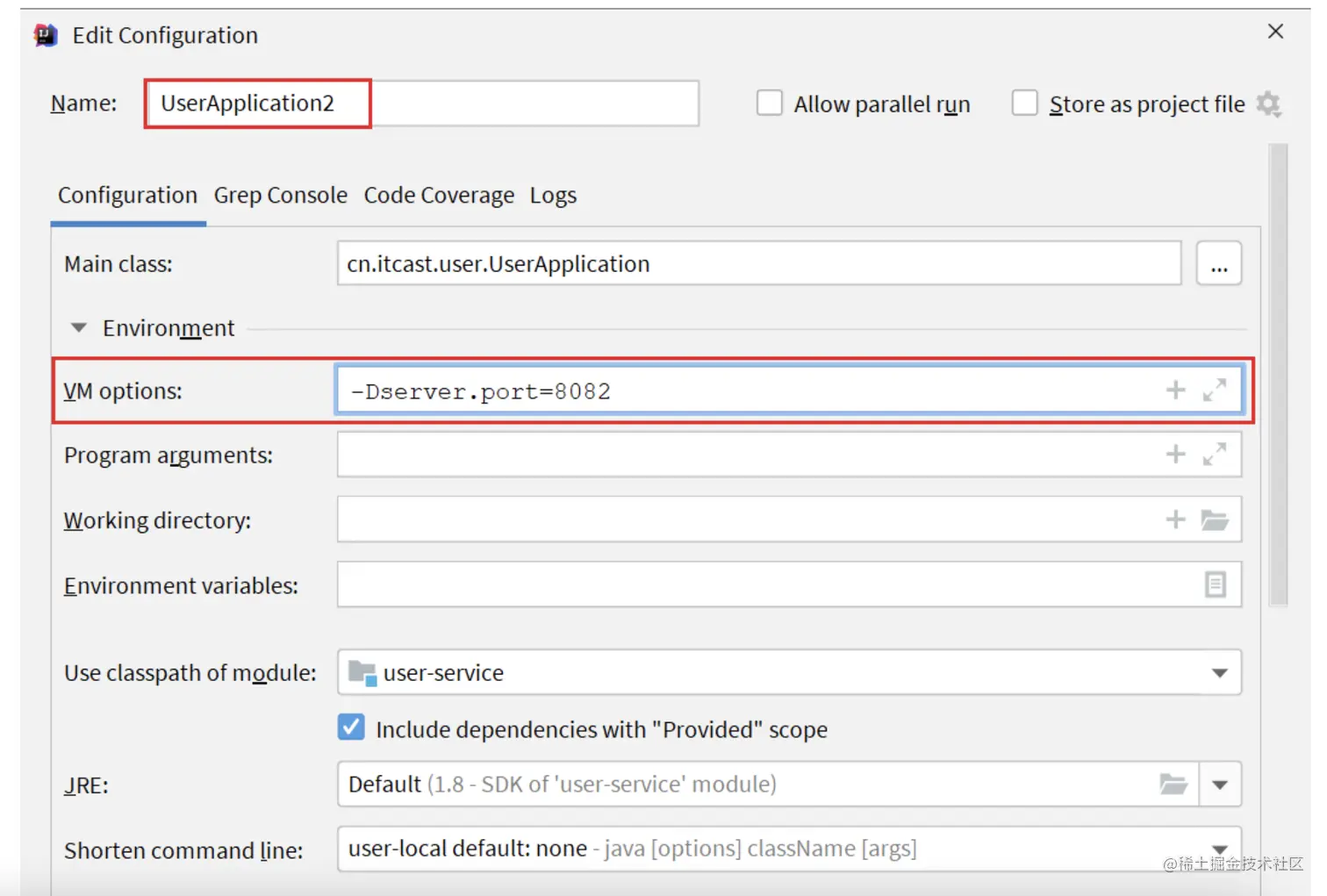1327x896 pixels.
Task: Open the Store as project file settings gear
Action: coord(1268,104)
